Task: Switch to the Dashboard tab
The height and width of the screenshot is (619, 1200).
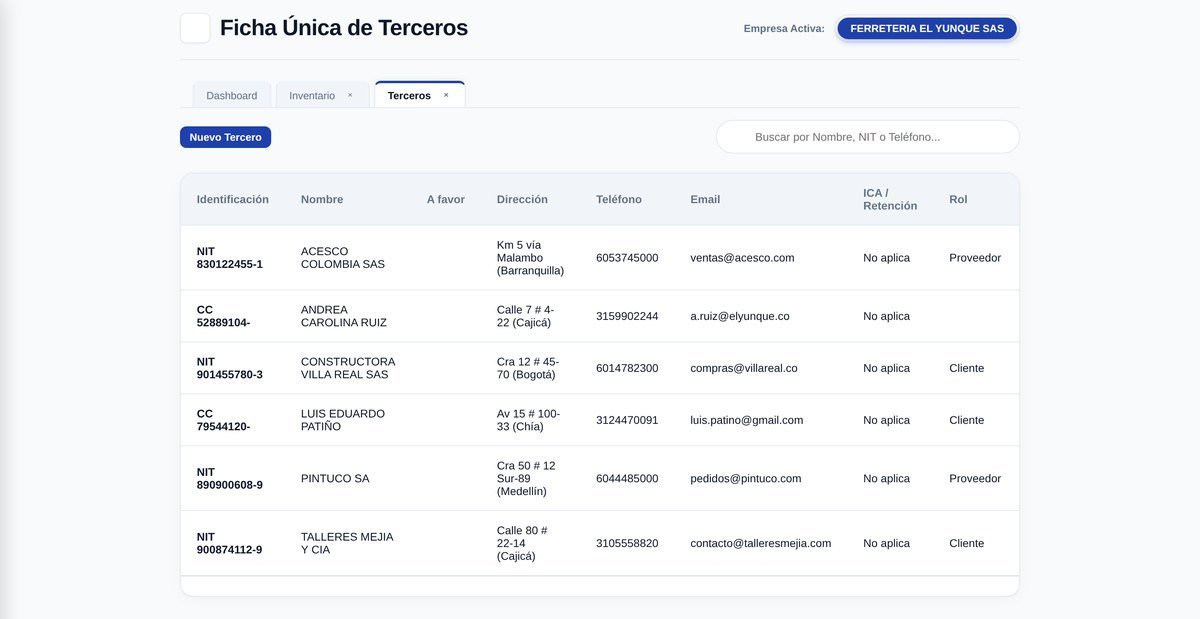Action: tap(232, 95)
